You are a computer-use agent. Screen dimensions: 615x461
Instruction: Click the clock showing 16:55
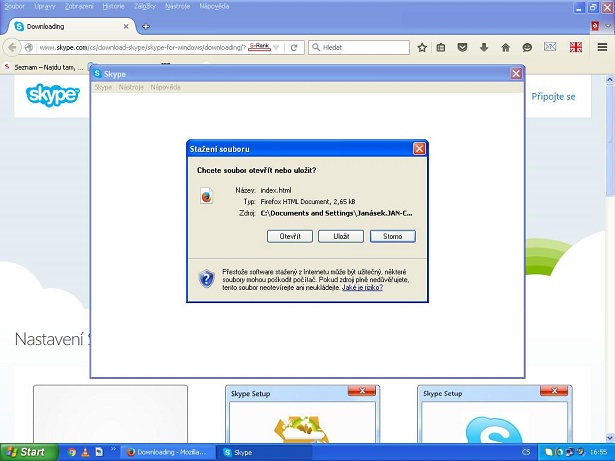click(x=599, y=452)
